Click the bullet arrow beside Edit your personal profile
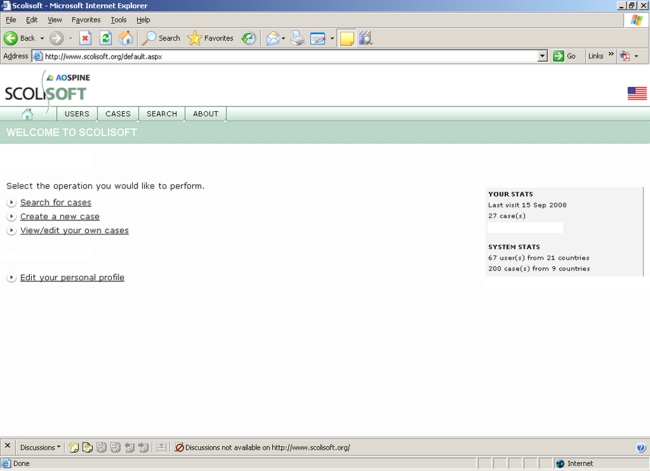Image resolution: width=650 pixels, height=471 pixels. point(11,277)
